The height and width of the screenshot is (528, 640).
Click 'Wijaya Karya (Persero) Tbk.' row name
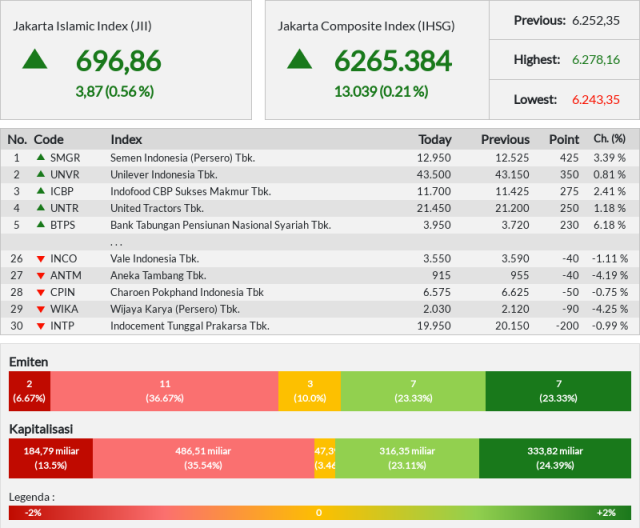[175, 309]
